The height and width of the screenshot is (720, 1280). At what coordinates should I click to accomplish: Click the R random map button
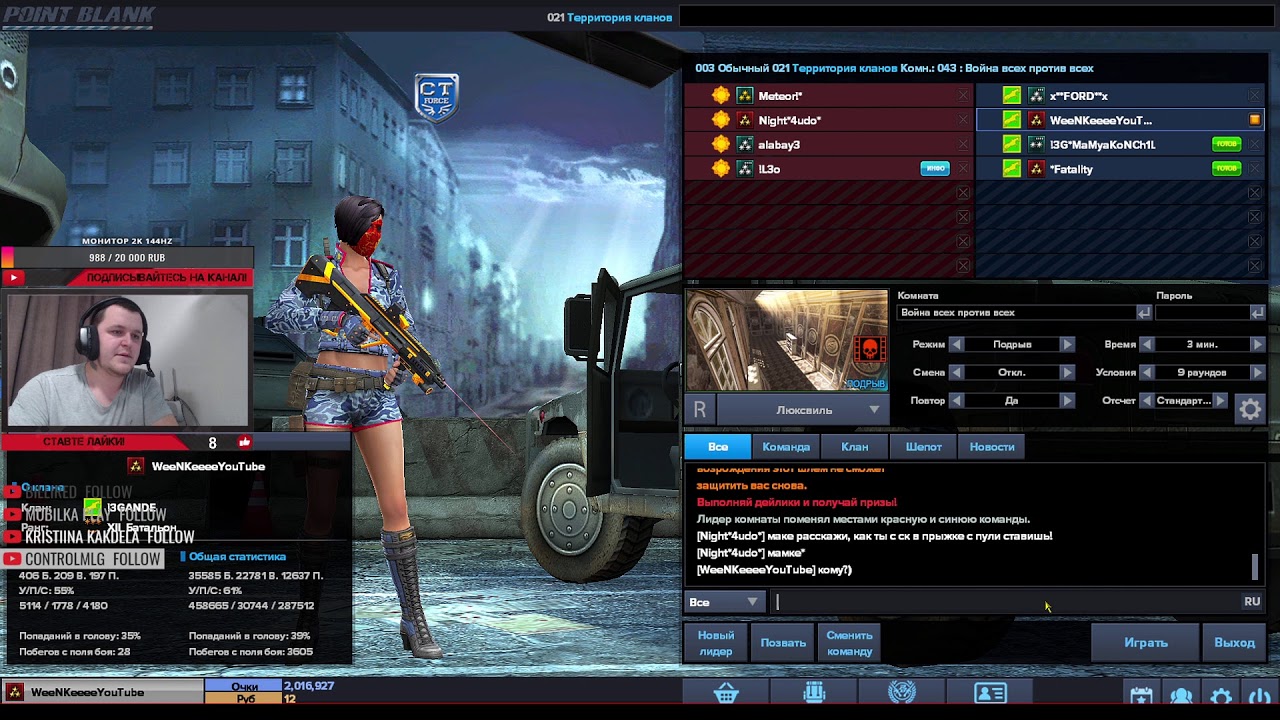[x=700, y=409]
